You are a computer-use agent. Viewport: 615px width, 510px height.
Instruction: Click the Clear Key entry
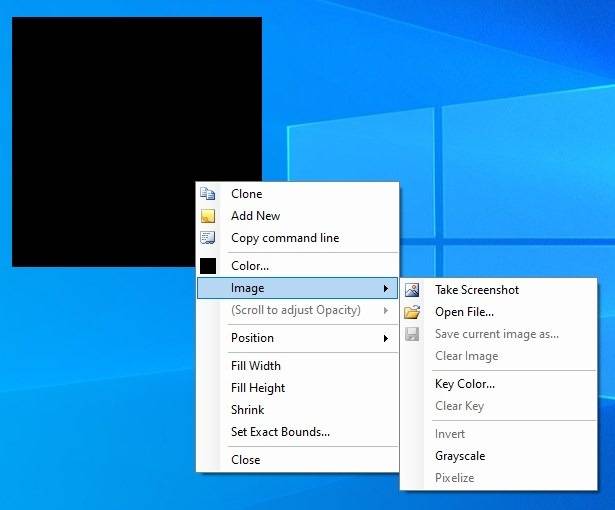pyautogui.click(x=499, y=406)
